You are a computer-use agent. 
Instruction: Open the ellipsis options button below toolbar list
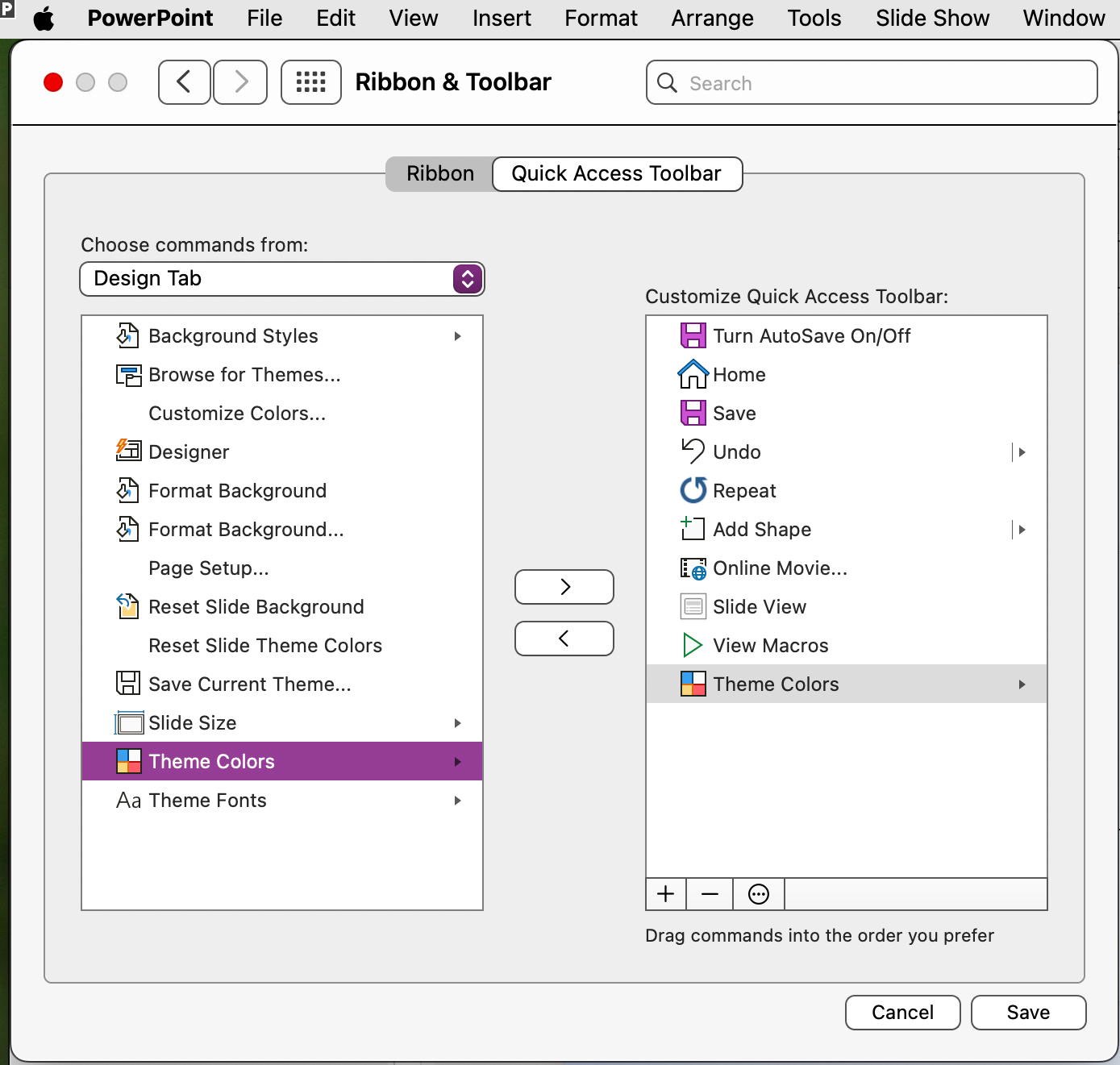coord(759,894)
